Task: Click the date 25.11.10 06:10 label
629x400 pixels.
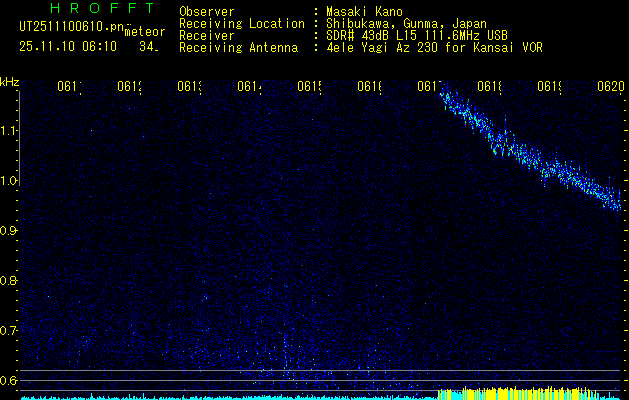Action: pos(68,47)
